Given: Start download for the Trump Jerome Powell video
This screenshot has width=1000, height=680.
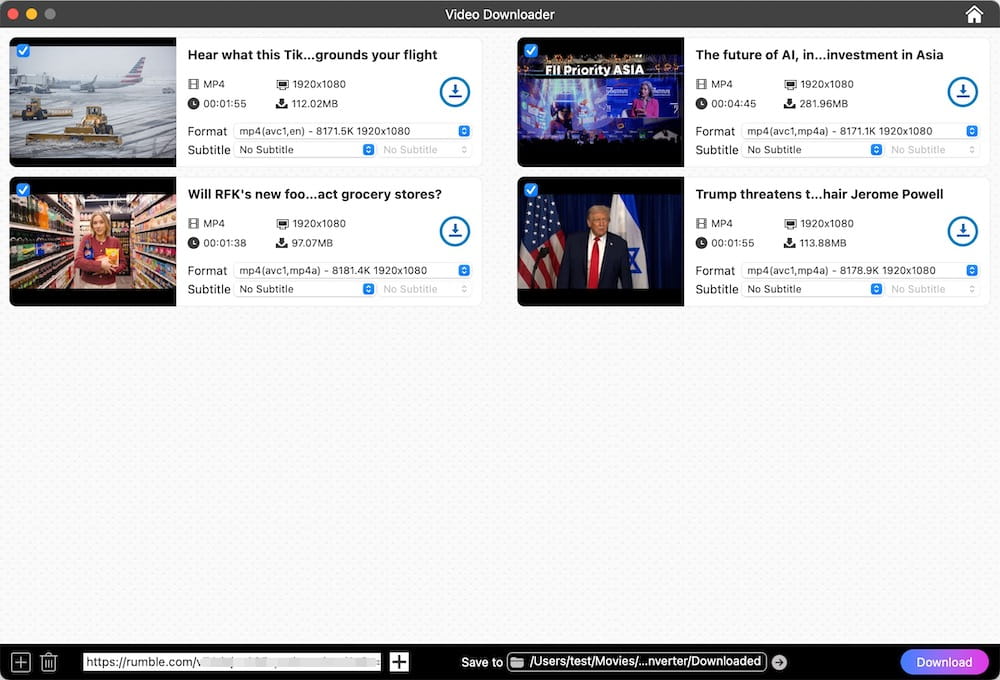Looking at the screenshot, I should click(963, 230).
